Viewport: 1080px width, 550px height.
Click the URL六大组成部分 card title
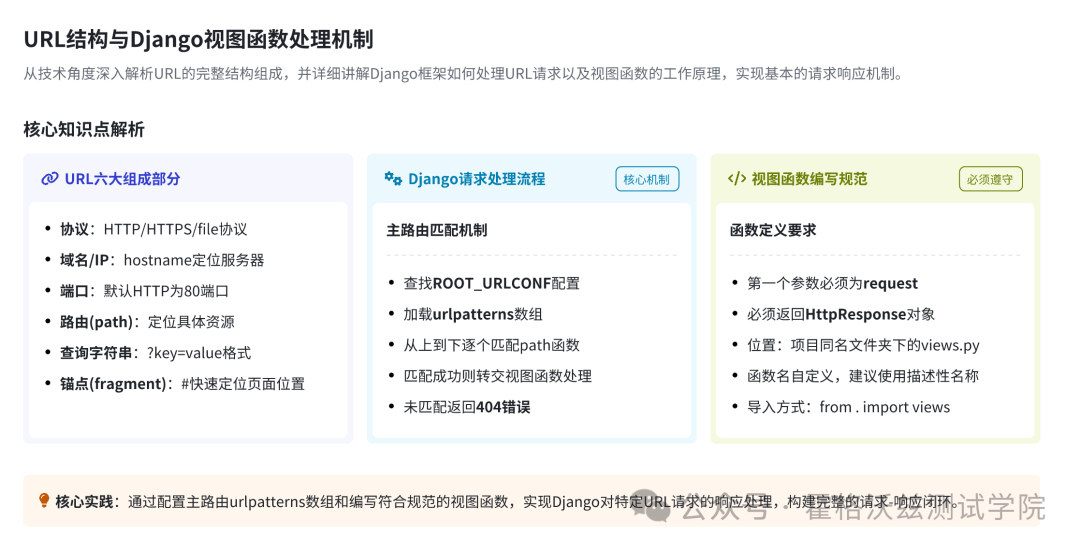(x=123, y=179)
